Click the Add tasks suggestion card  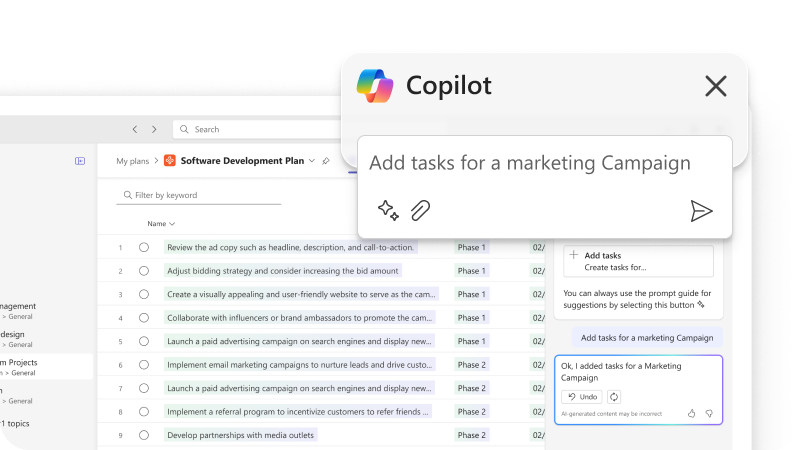(638, 261)
